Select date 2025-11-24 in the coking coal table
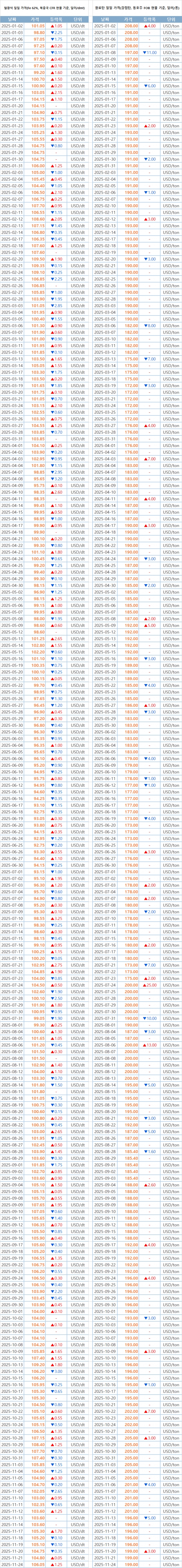This screenshot has height=1568, width=182. pos(106,1563)
